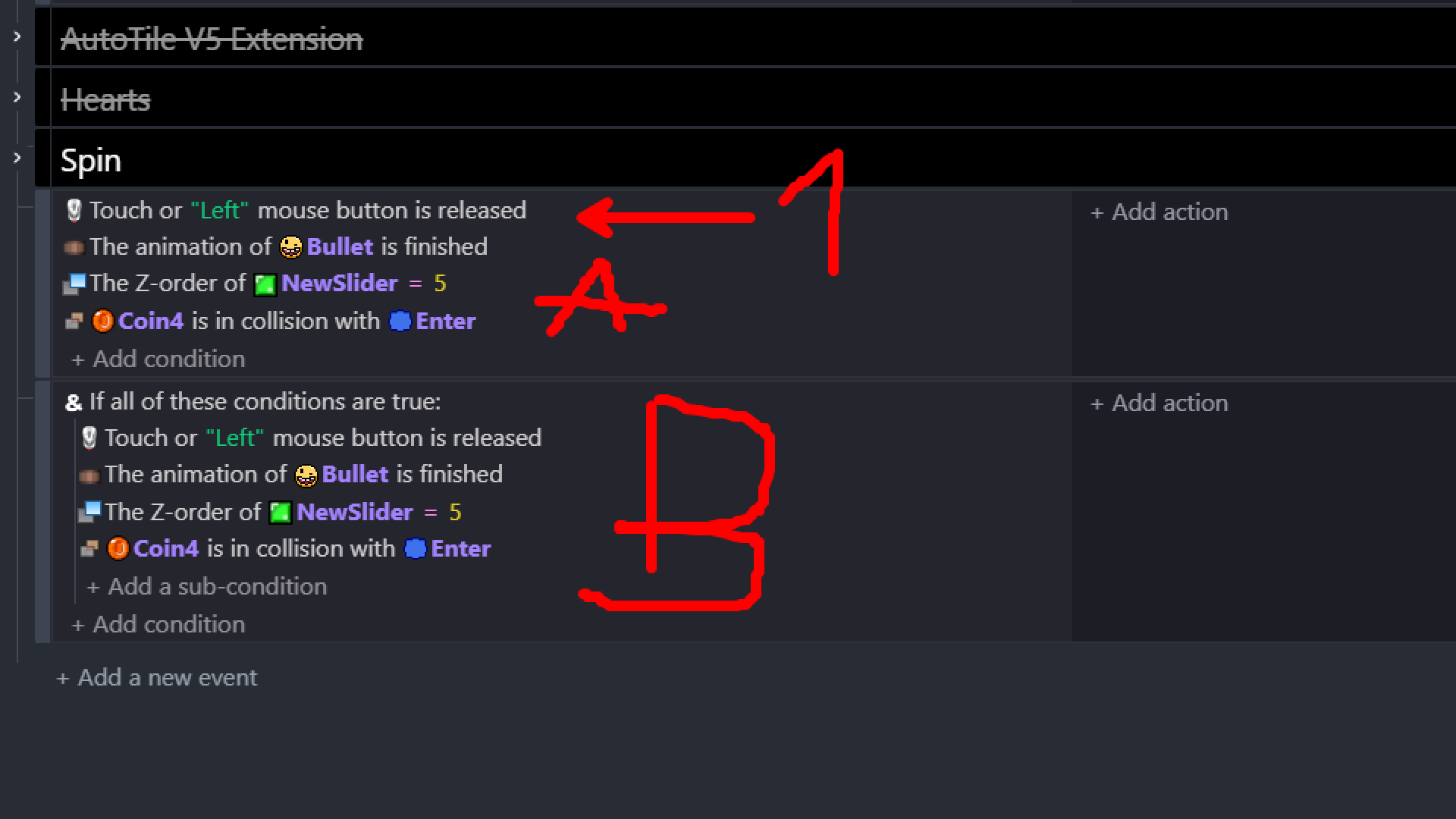
Task: Add action to the second event
Action: coord(1159,403)
